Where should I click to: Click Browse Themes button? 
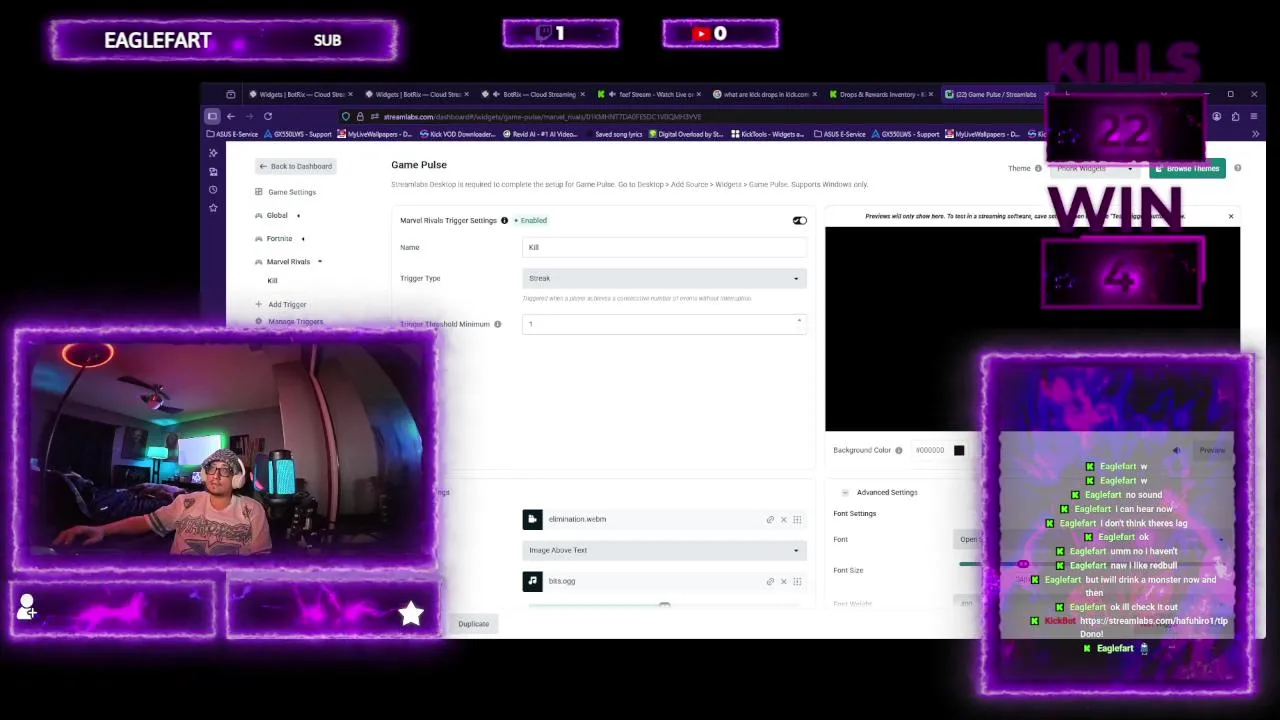pyautogui.click(x=1187, y=168)
